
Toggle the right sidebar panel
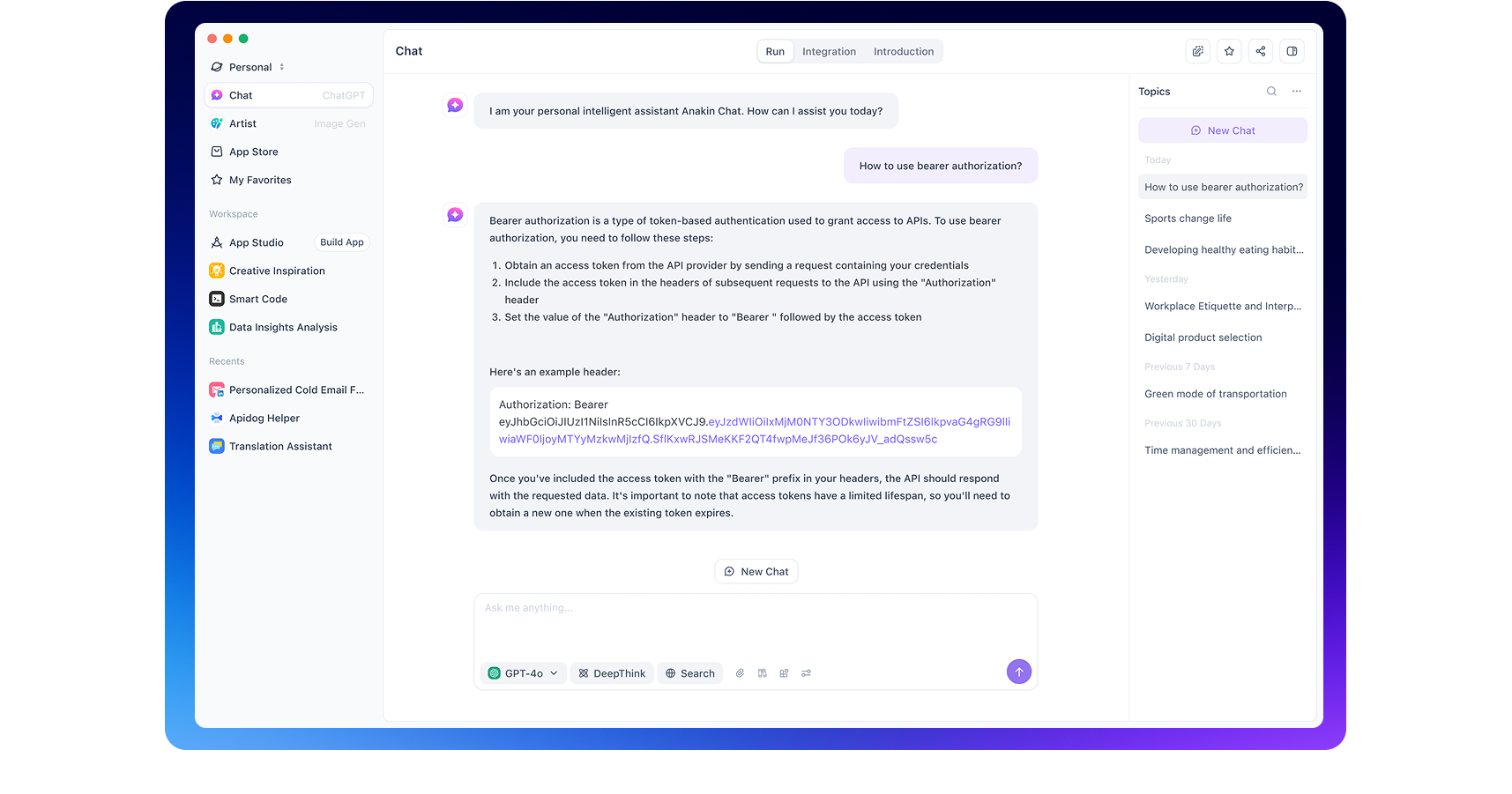click(1292, 51)
